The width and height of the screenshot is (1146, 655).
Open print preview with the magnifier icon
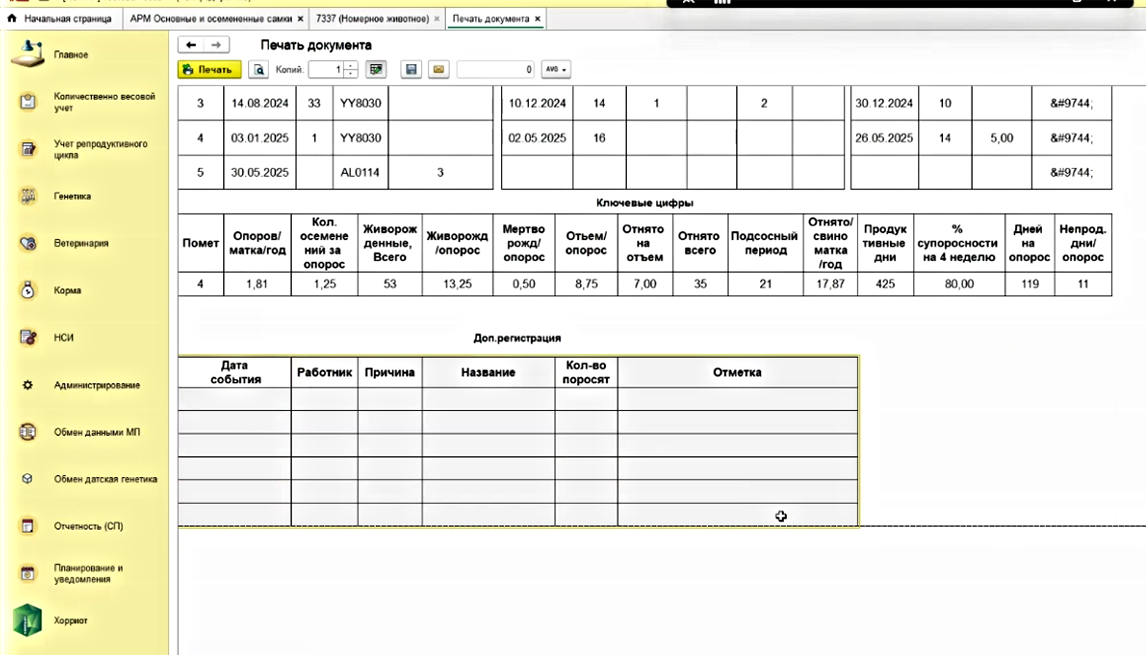click(x=259, y=70)
